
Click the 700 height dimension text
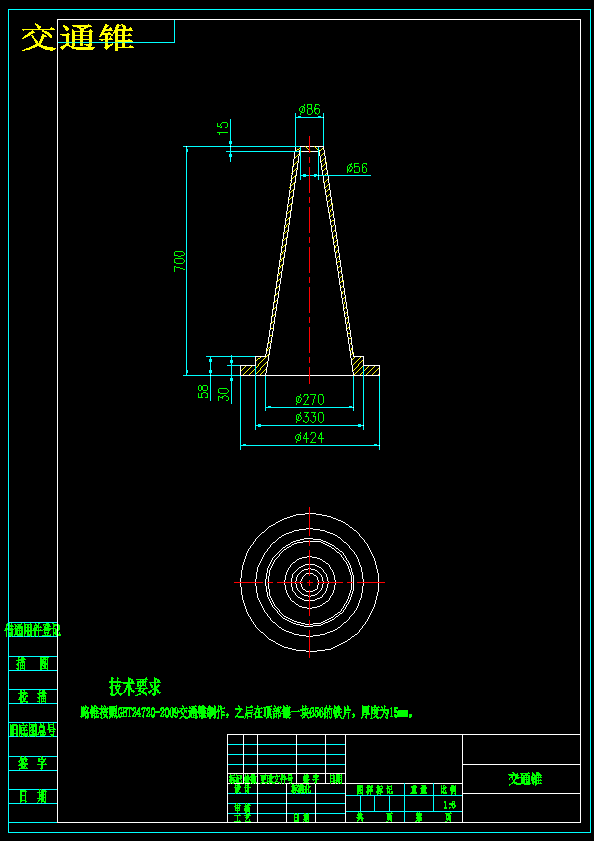click(x=180, y=261)
